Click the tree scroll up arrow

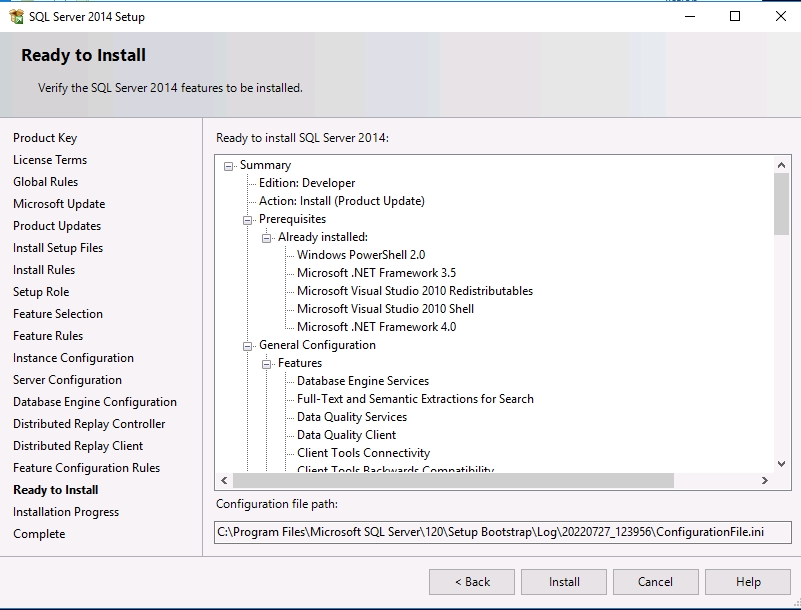[781, 165]
